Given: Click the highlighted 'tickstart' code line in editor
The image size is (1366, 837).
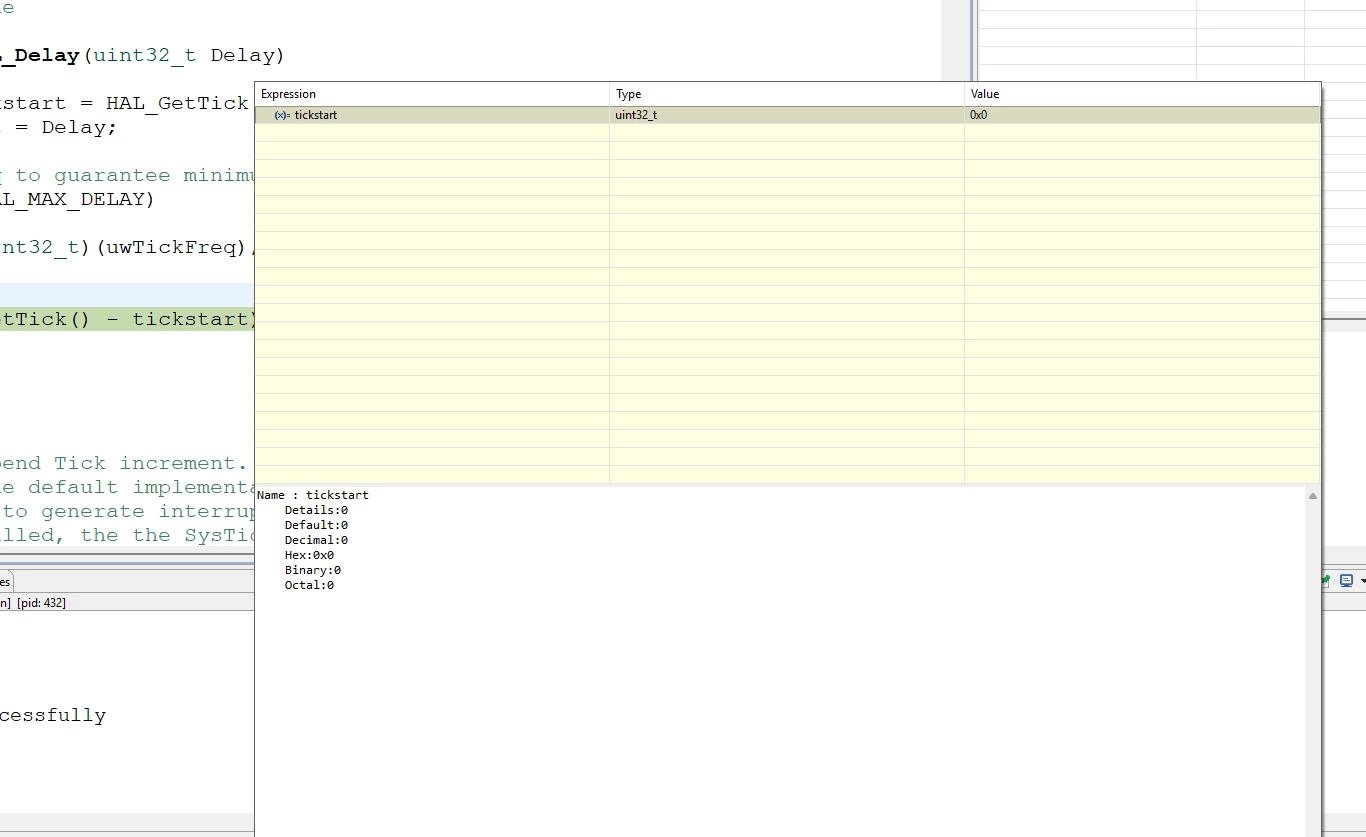Looking at the screenshot, I should tap(127, 319).
